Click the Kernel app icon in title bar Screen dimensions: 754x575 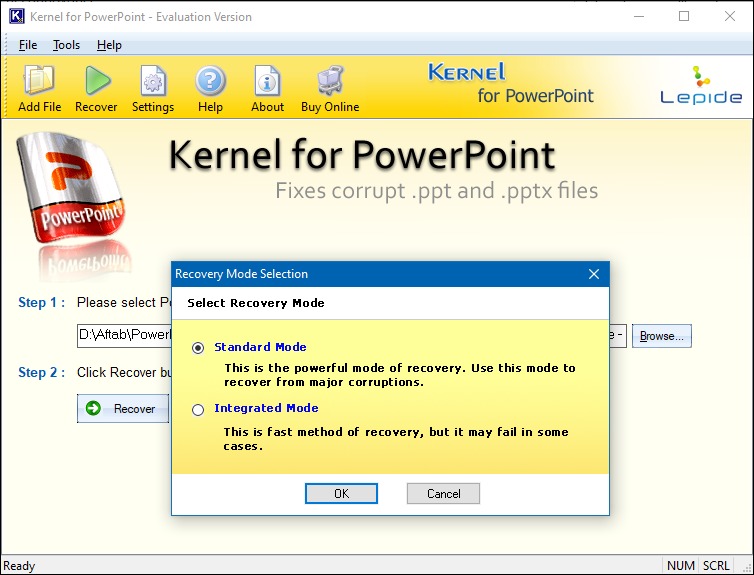click(x=16, y=16)
